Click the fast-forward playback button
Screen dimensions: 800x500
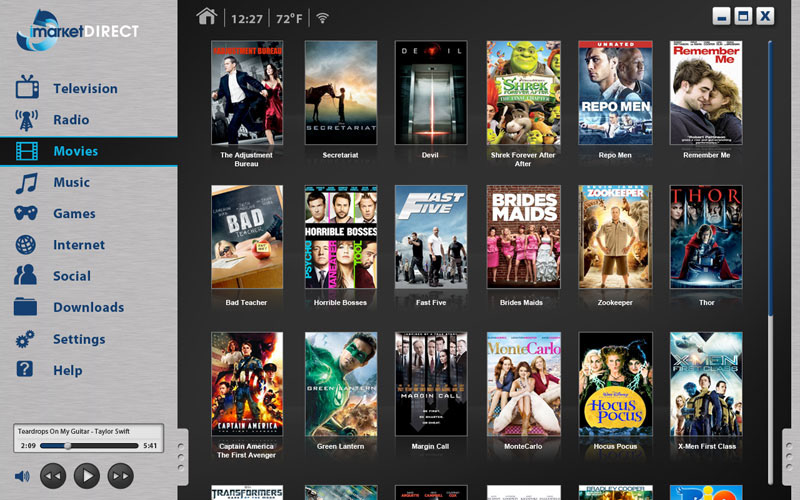click(x=121, y=476)
